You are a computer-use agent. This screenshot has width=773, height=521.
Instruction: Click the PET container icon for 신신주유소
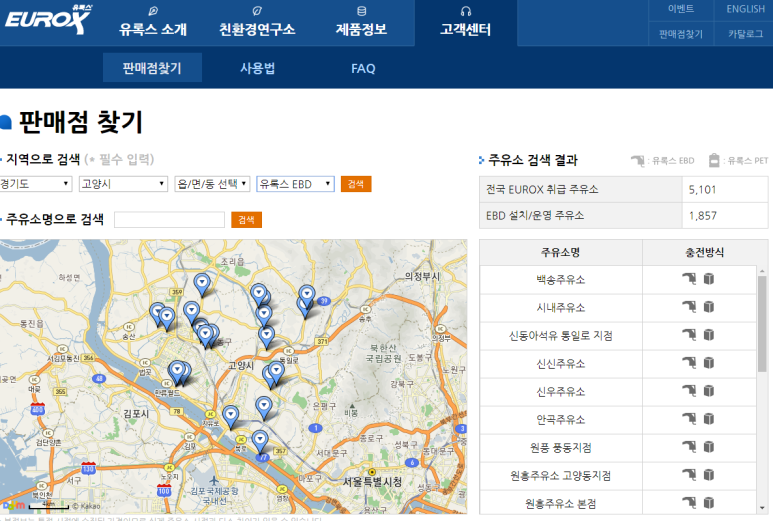point(709,363)
